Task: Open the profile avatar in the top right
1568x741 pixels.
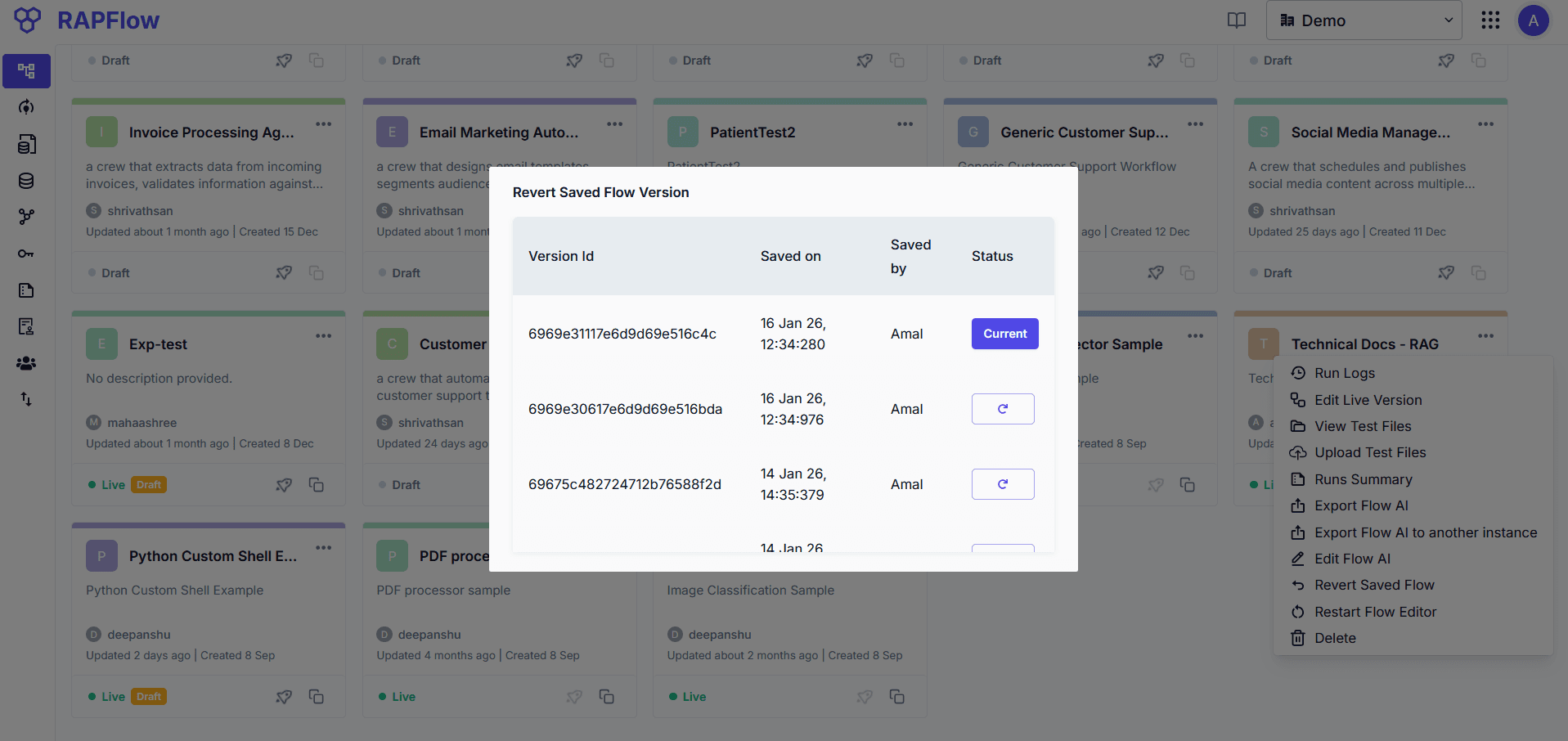Action: [x=1534, y=20]
